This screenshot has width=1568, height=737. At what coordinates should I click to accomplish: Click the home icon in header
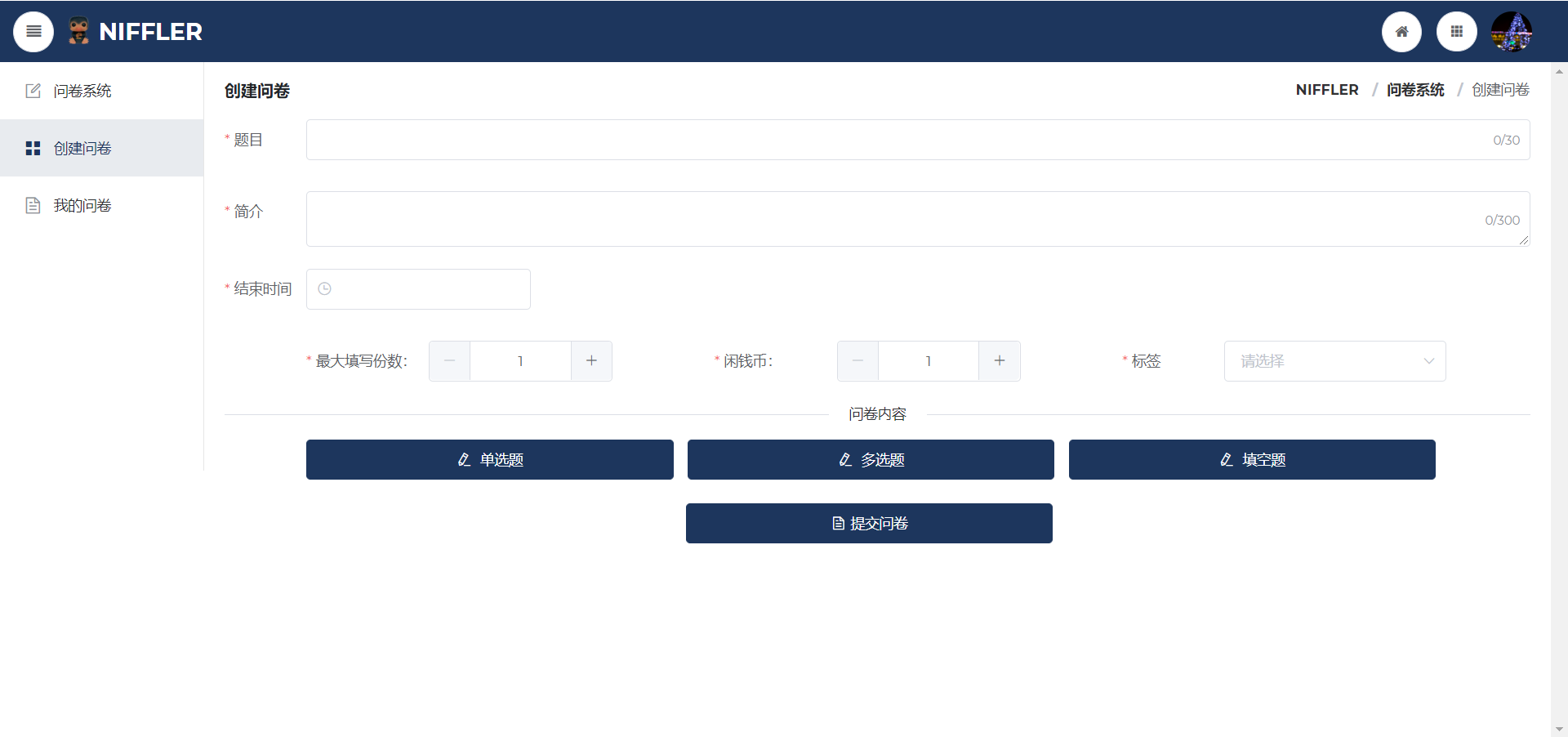(x=1401, y=32)
